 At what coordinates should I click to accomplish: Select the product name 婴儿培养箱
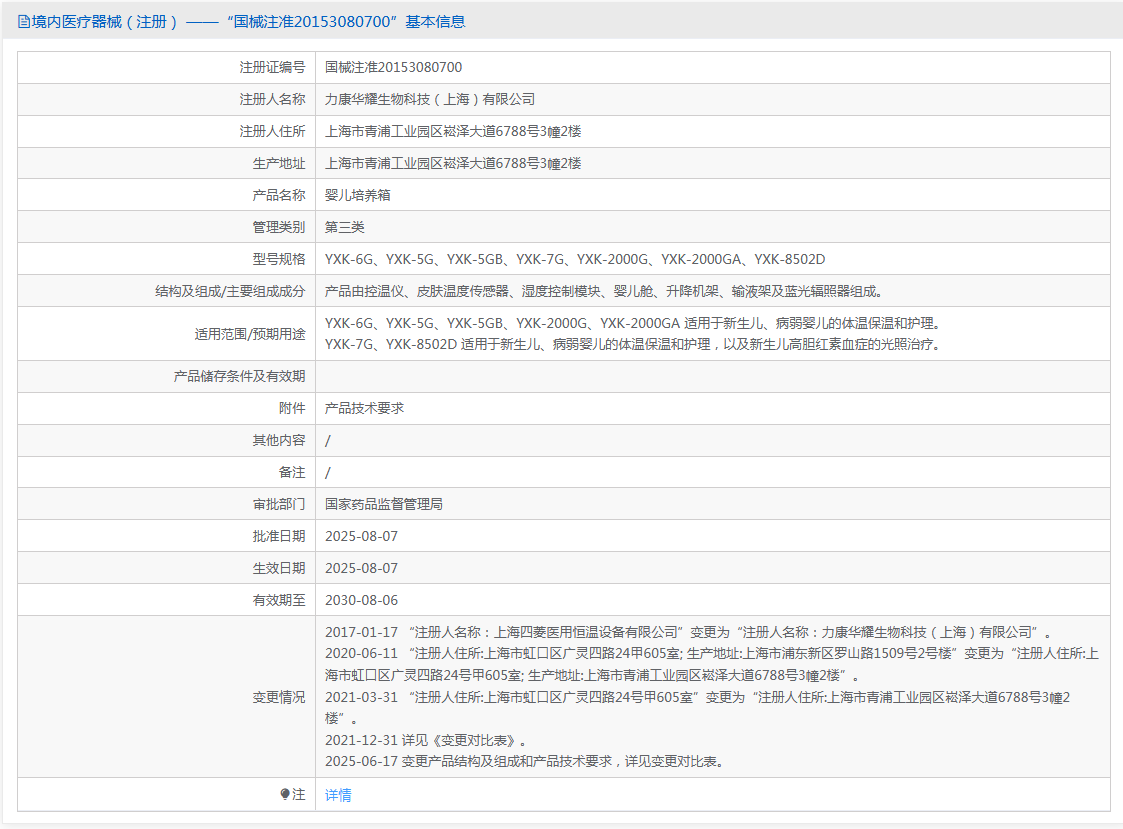click(358, 195)
